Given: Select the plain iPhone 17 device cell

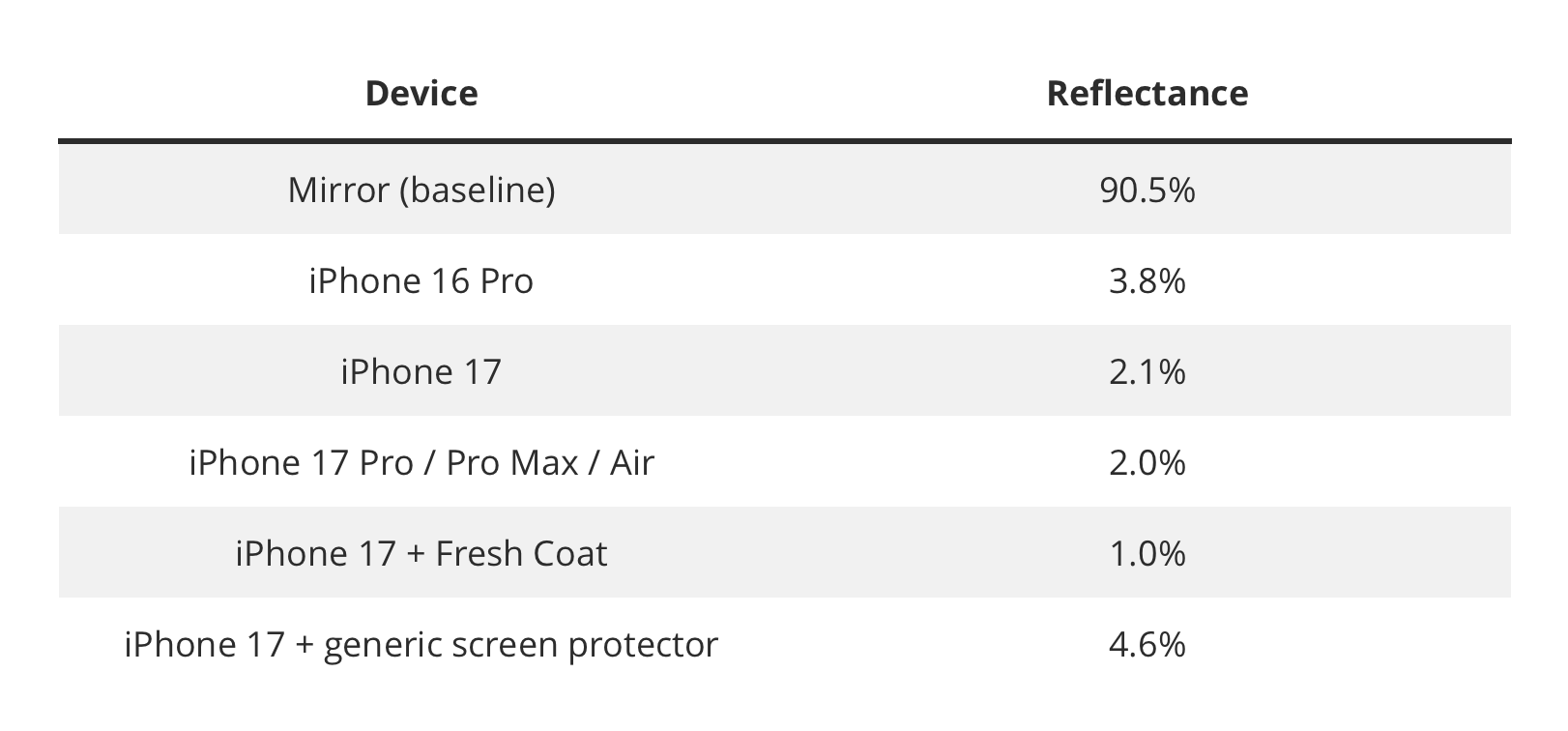Looking at the screenshot, I should pos(421,372).
